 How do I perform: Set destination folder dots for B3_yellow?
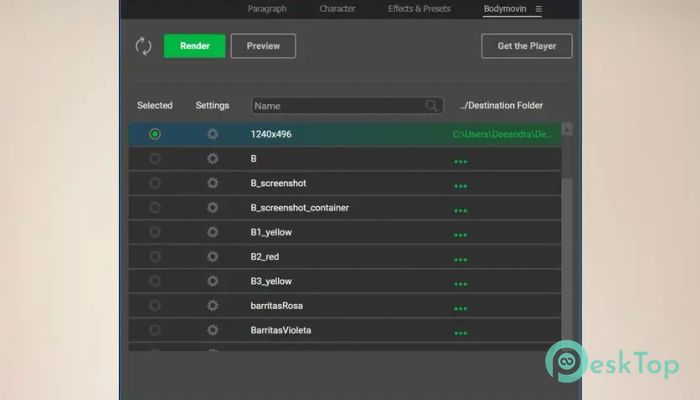(461, 284)
